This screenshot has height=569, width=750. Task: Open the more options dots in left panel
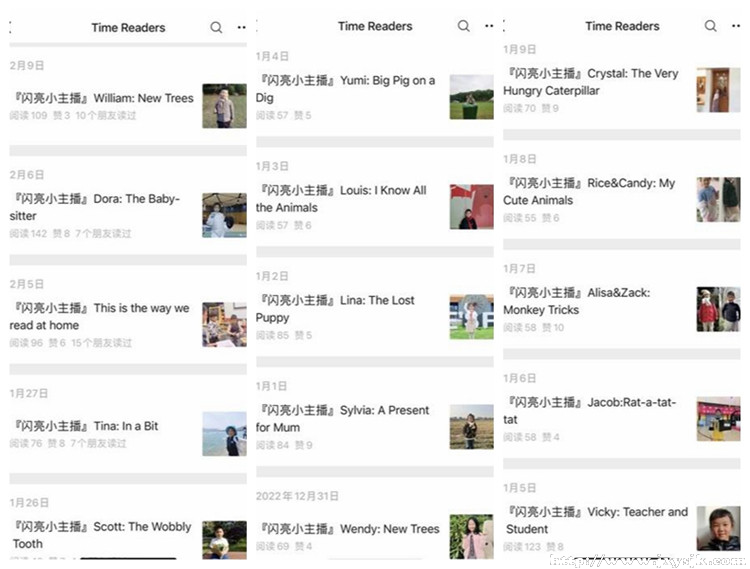(242, 27)
